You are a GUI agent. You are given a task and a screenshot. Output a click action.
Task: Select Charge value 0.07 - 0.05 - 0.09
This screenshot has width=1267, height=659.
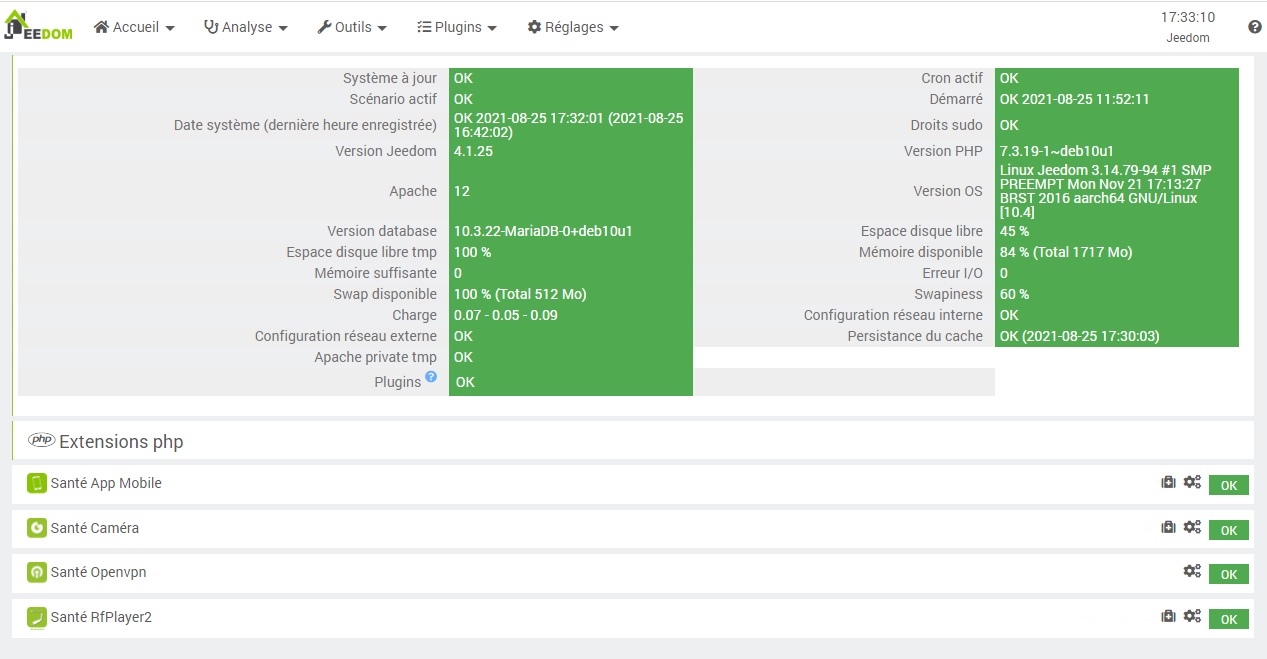tap(506, 315)
